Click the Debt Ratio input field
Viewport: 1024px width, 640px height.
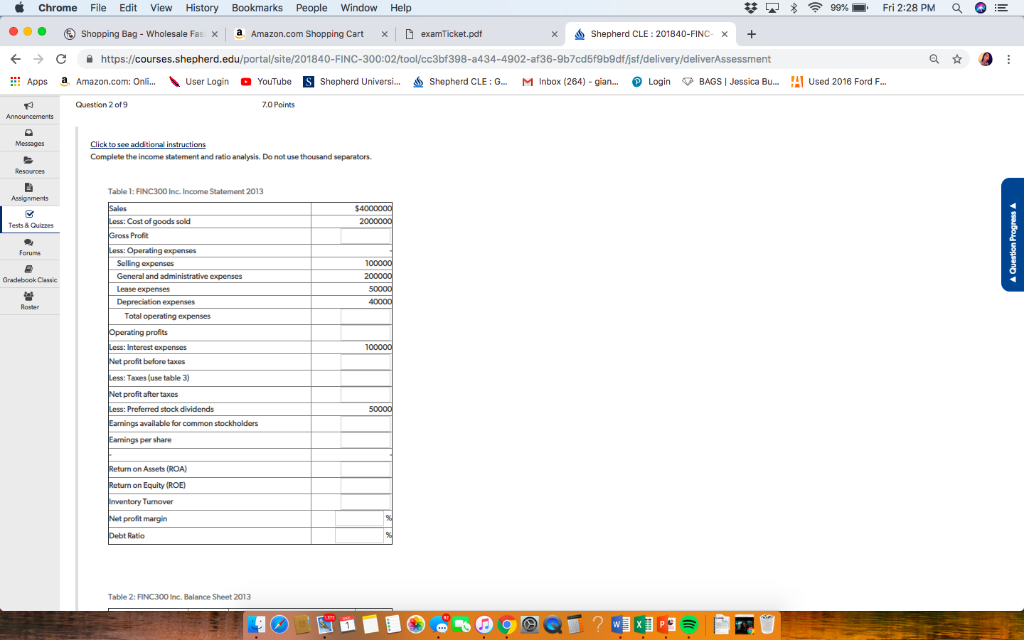coord(359,536)
